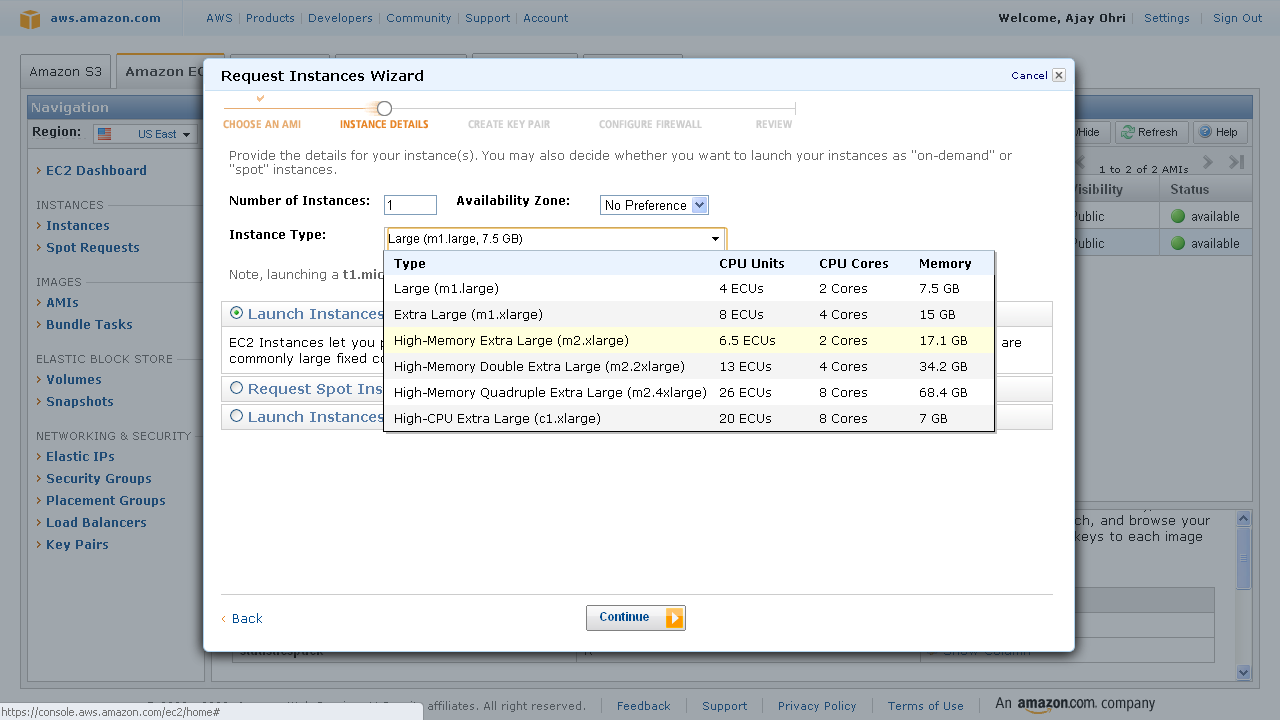Click green available status icon in first row
Image resolution: width=1285 pixels, height=720 pixels.
coord(1177,216)
